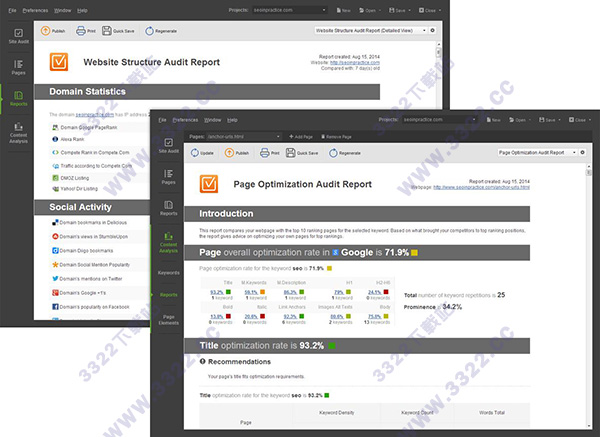Screen dimensions: 600x437
Task: Open Help menu in front window
Action: 232,120
